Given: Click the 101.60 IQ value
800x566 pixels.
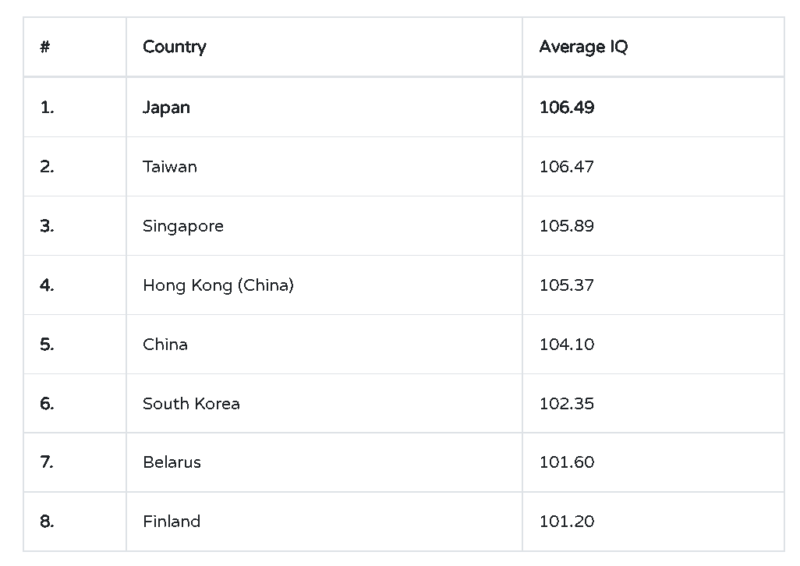Looking at the screenshot, I should coord(567,462).
